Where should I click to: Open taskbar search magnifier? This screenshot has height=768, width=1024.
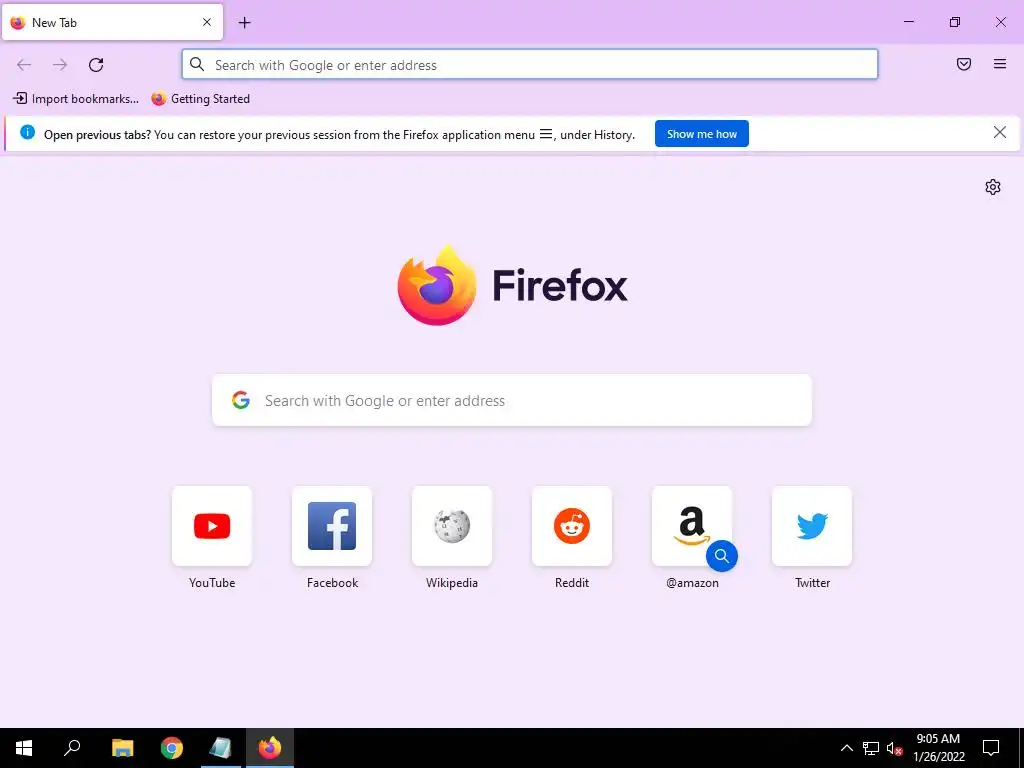tap(72, 748)
